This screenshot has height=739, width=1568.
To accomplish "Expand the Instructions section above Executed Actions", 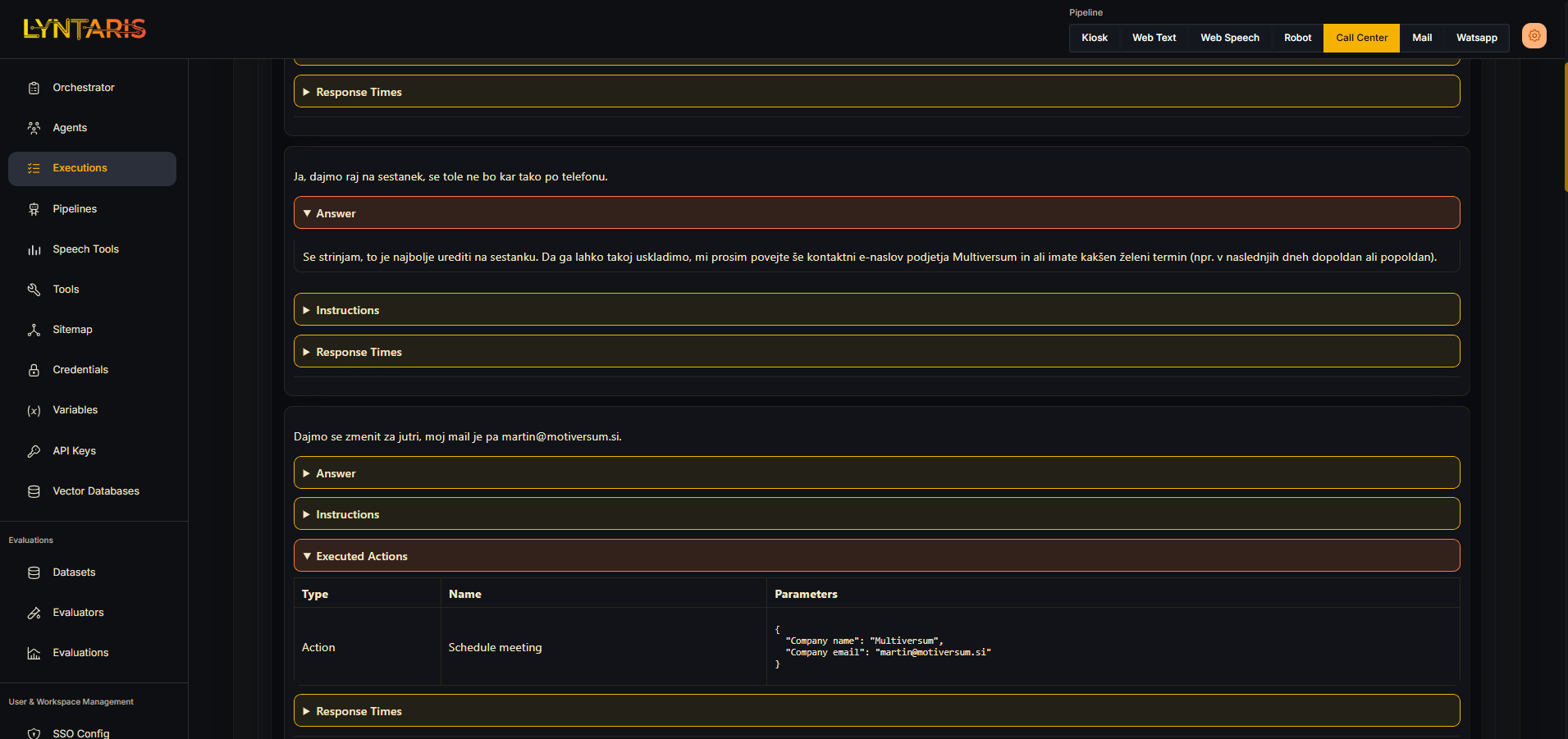I will click(x=347, y=514).
